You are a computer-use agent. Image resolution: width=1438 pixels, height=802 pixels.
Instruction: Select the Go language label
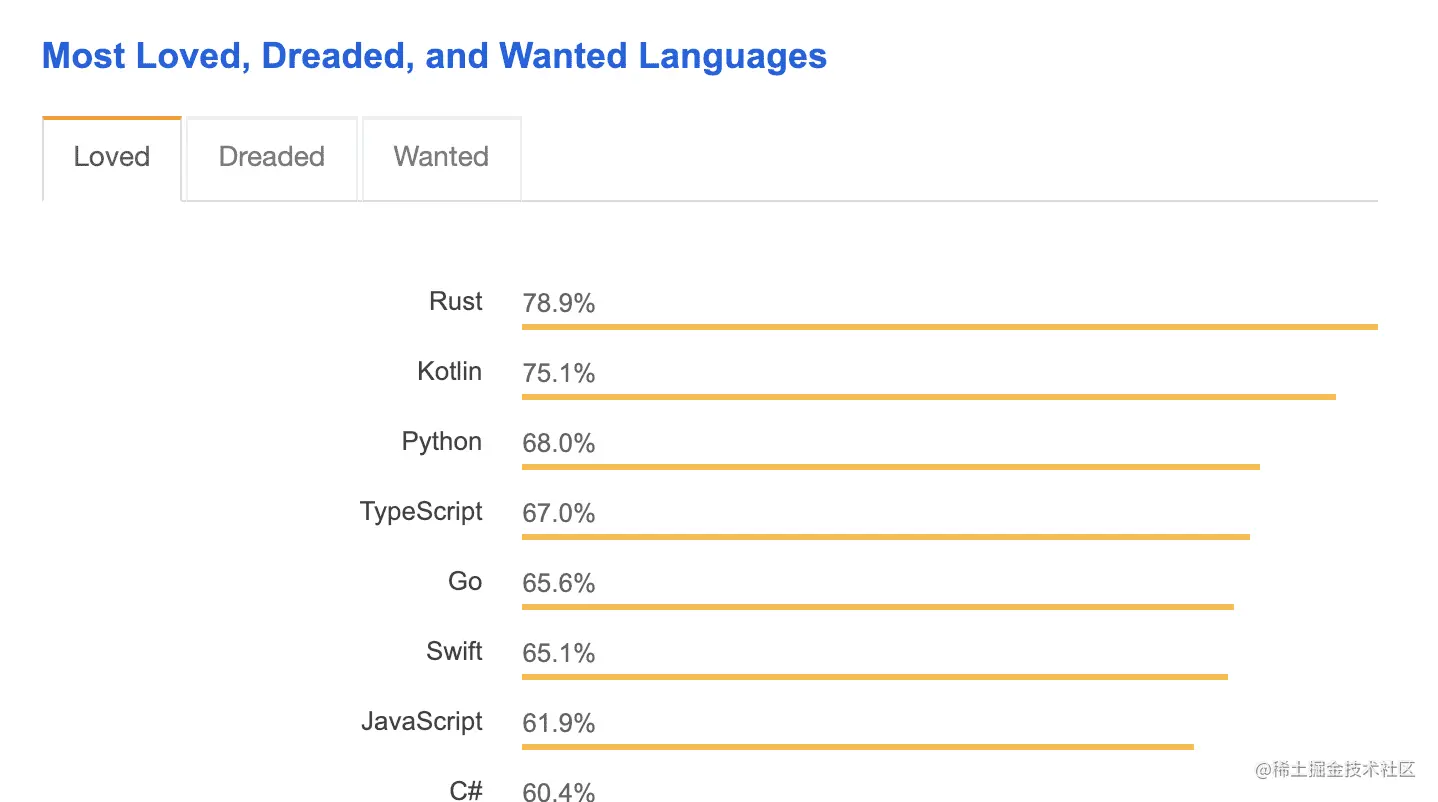click(464, 581)
